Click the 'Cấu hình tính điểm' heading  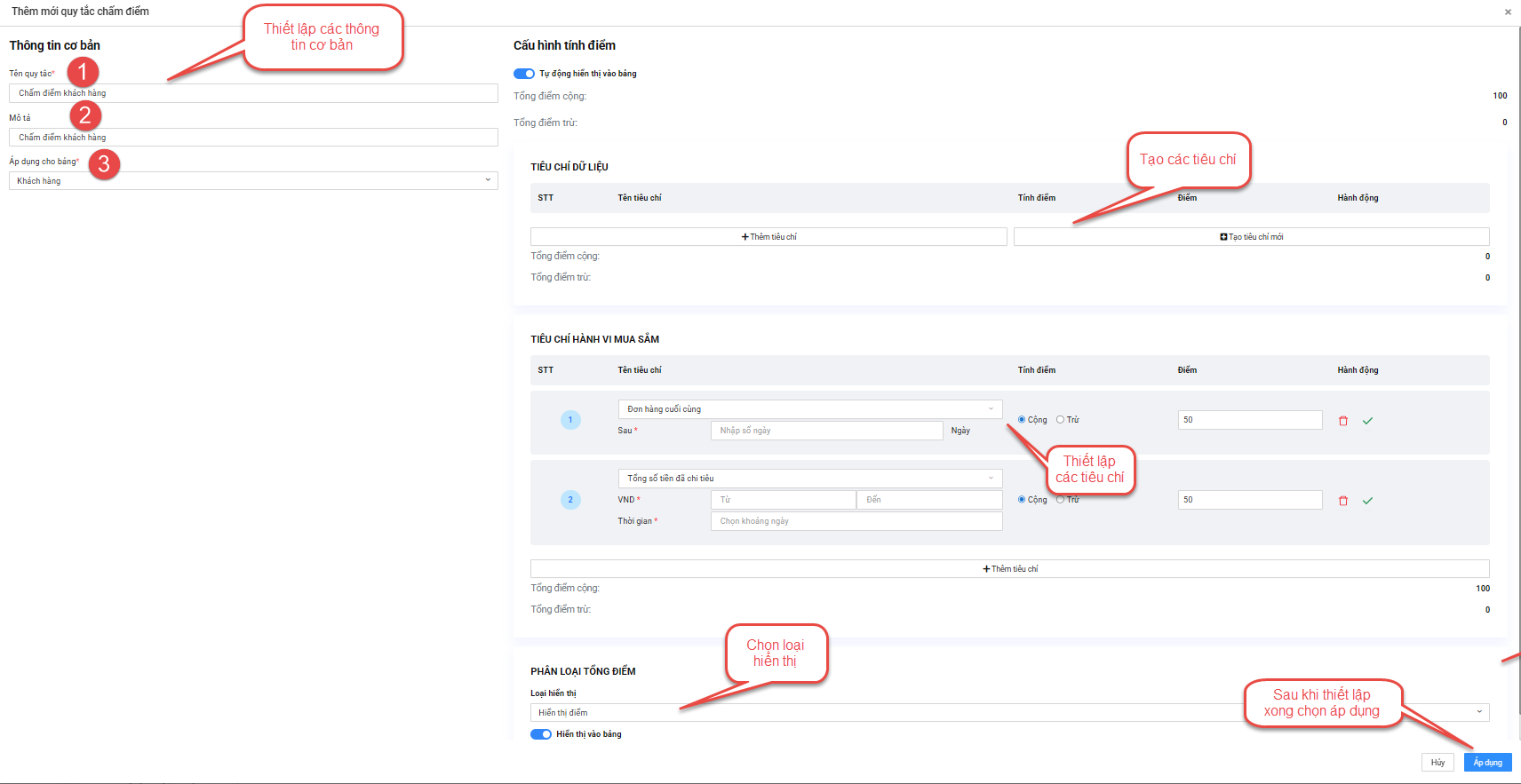(x=564, y=45)
